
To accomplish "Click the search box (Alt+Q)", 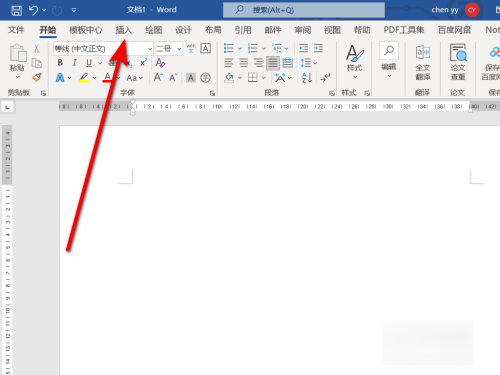I will coord(304,10).
